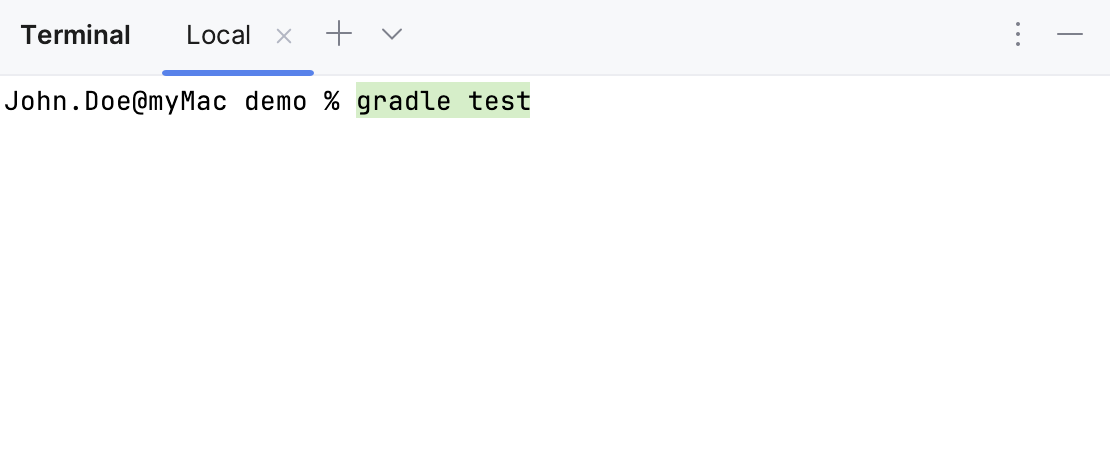Click the blue underline beneath Local tab
1112x450 pixels.
[x=238, y=72]
